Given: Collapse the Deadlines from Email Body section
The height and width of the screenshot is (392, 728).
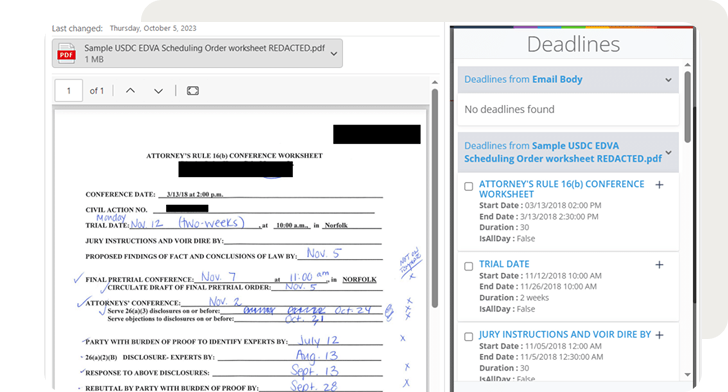Looking at the screenshot, I should tap(668, 80).
